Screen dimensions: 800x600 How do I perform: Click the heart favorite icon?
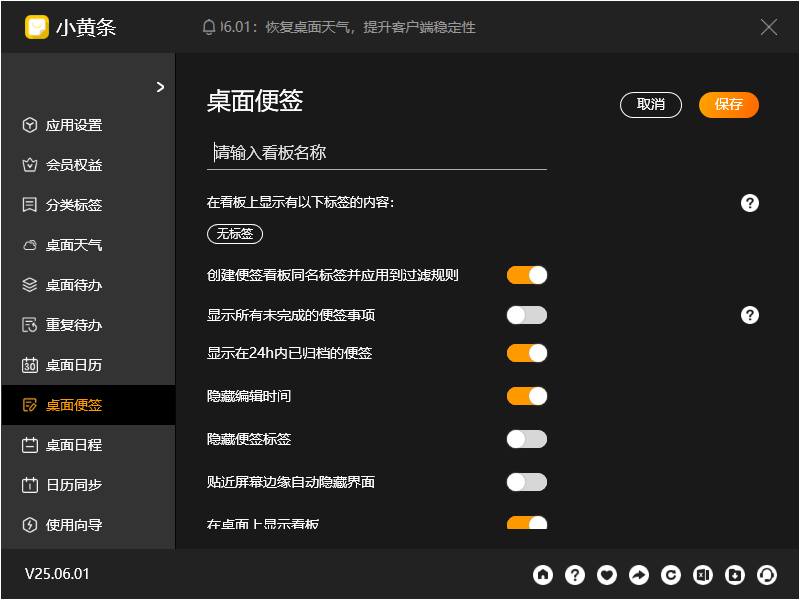coord(607,575)
